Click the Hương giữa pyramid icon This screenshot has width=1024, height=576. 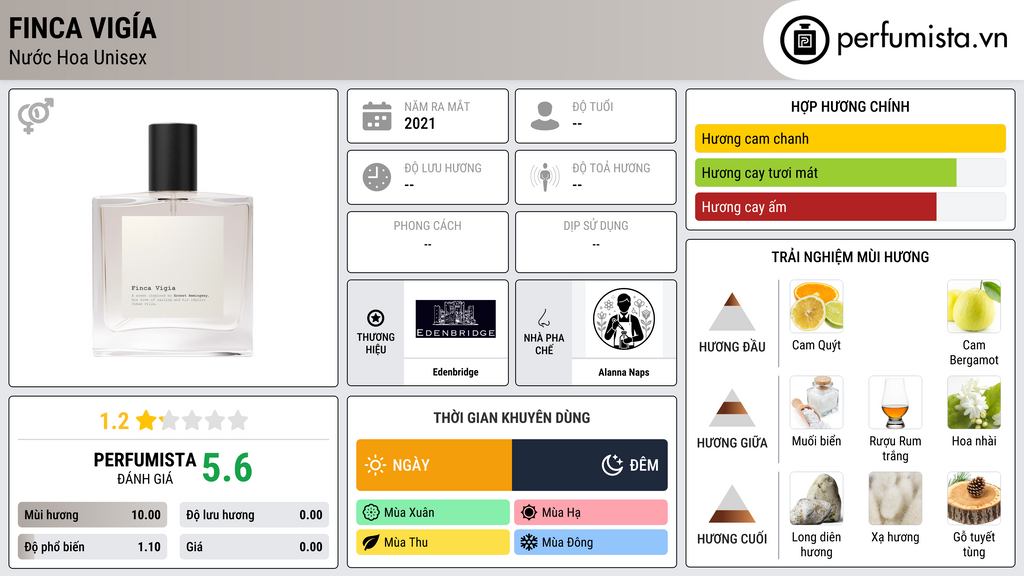click(x=732, y=408)
